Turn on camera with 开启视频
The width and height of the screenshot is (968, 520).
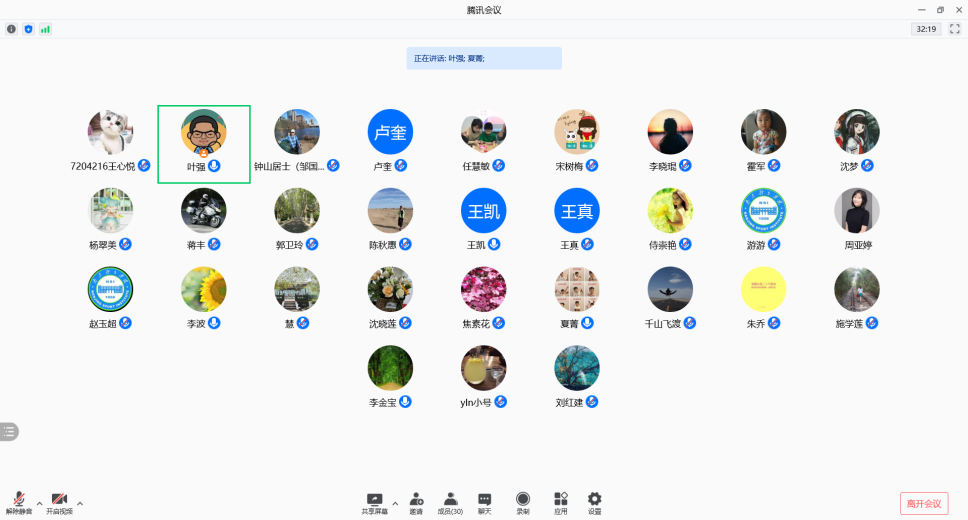(59, 501)
